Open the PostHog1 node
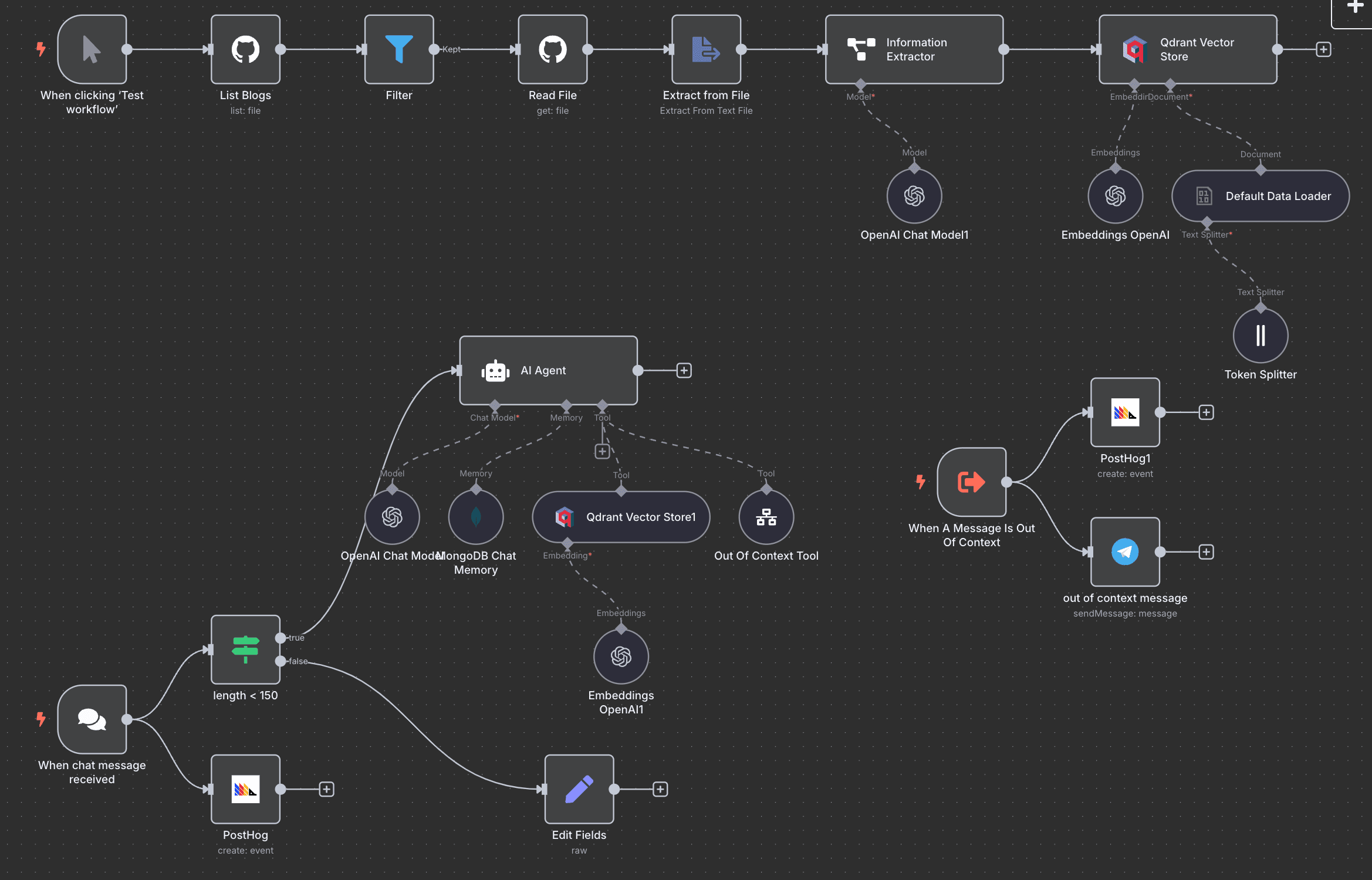The image size is (1372, 880). click(1126, 412)
